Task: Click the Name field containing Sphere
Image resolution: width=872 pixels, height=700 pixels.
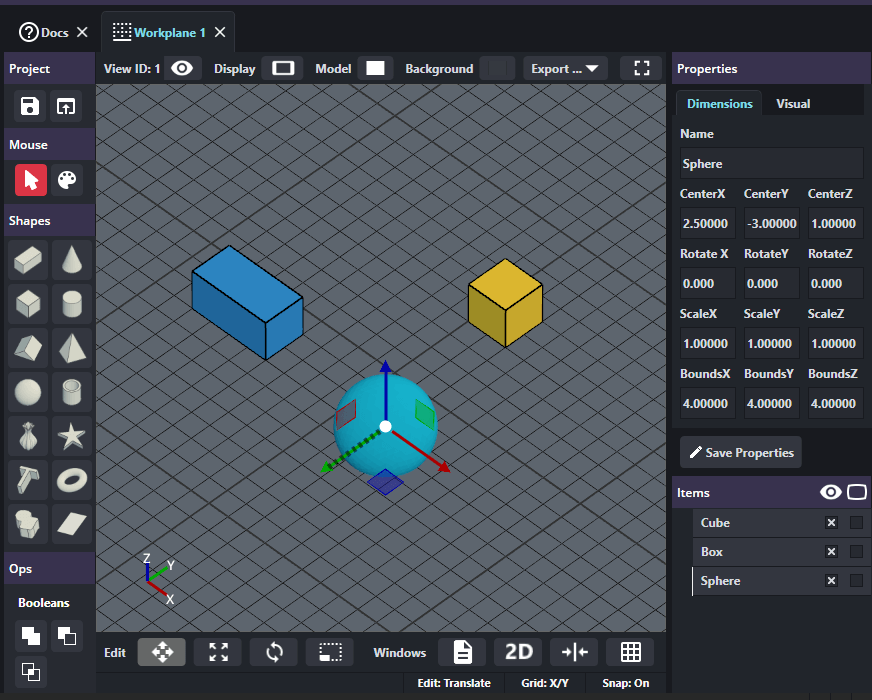Action: (x=772, y=163)
